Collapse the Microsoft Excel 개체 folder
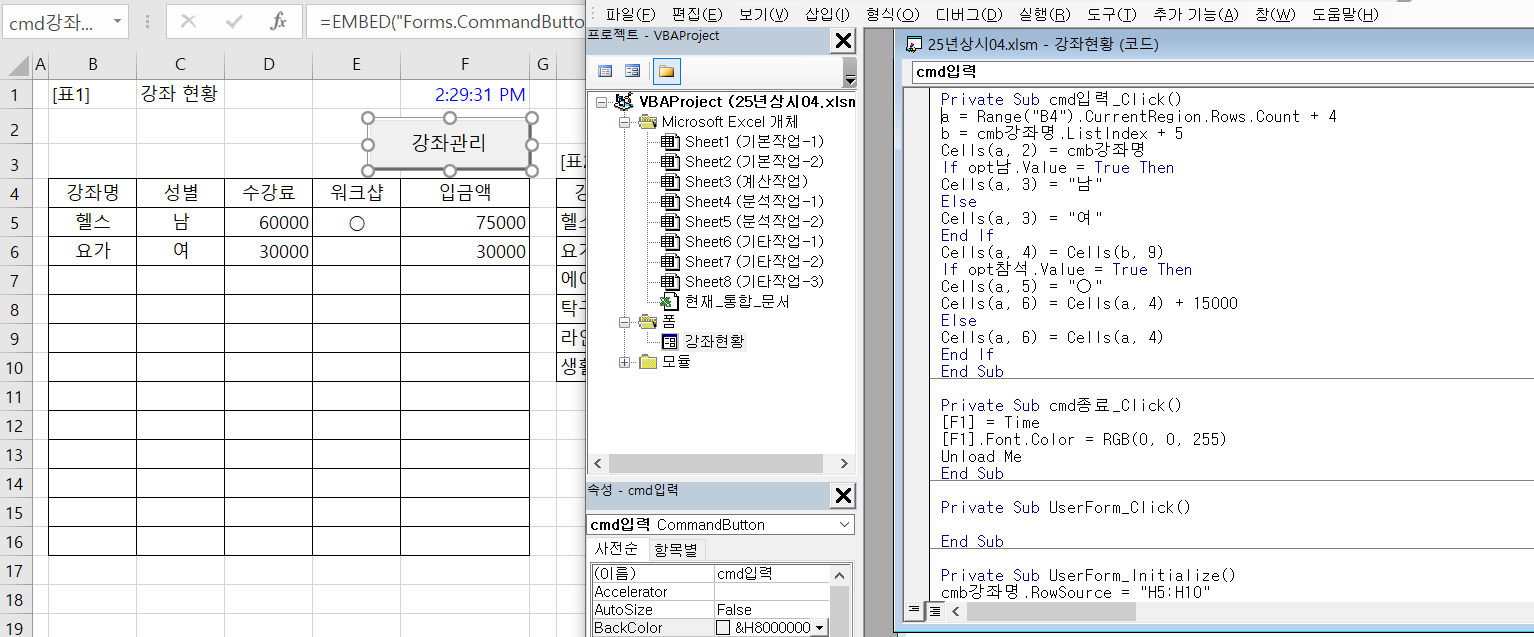The height and width of the screenshot is (637, 1534). [x=625, y=122]
